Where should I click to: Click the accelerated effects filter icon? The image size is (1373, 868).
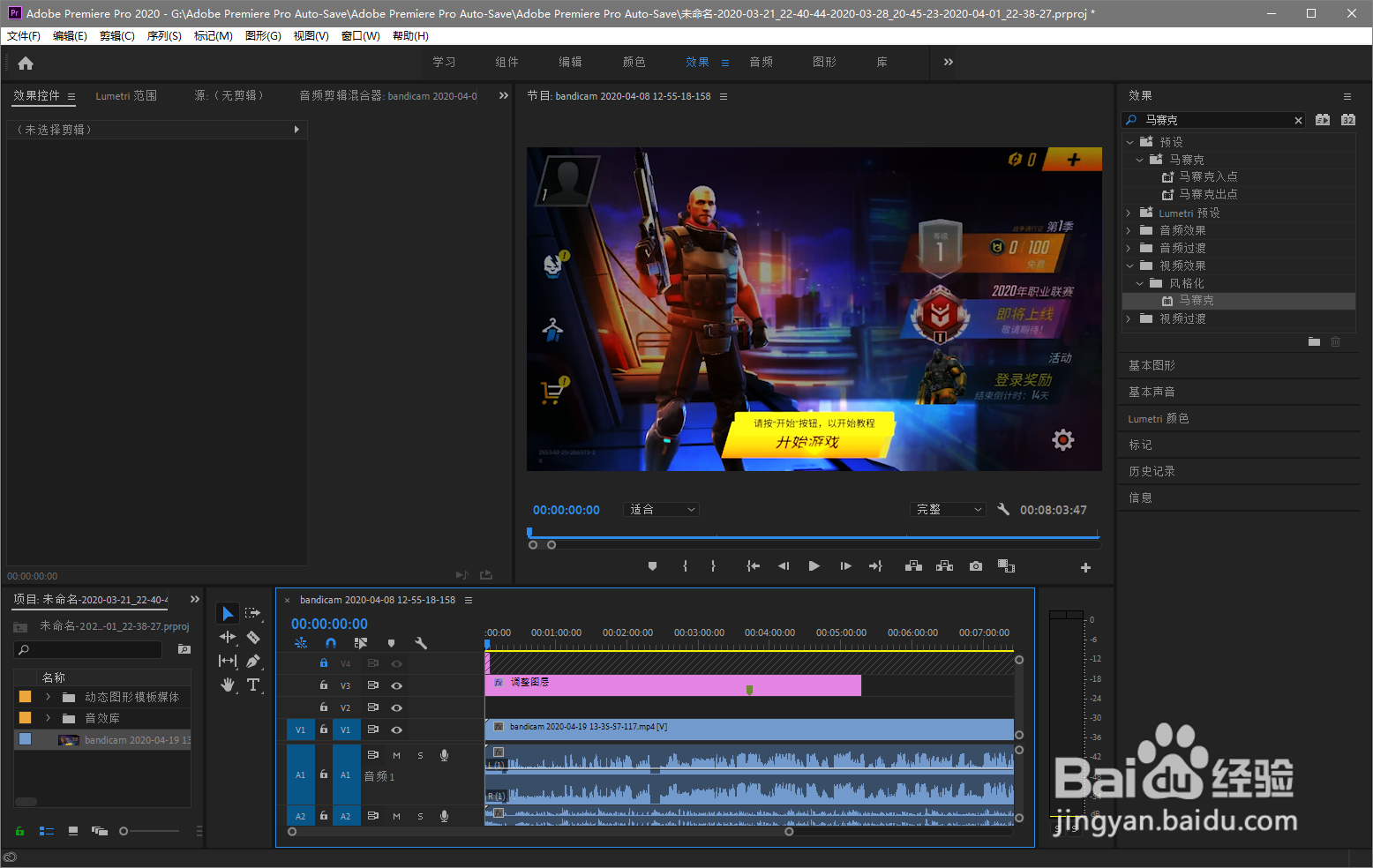[1322, 120]
